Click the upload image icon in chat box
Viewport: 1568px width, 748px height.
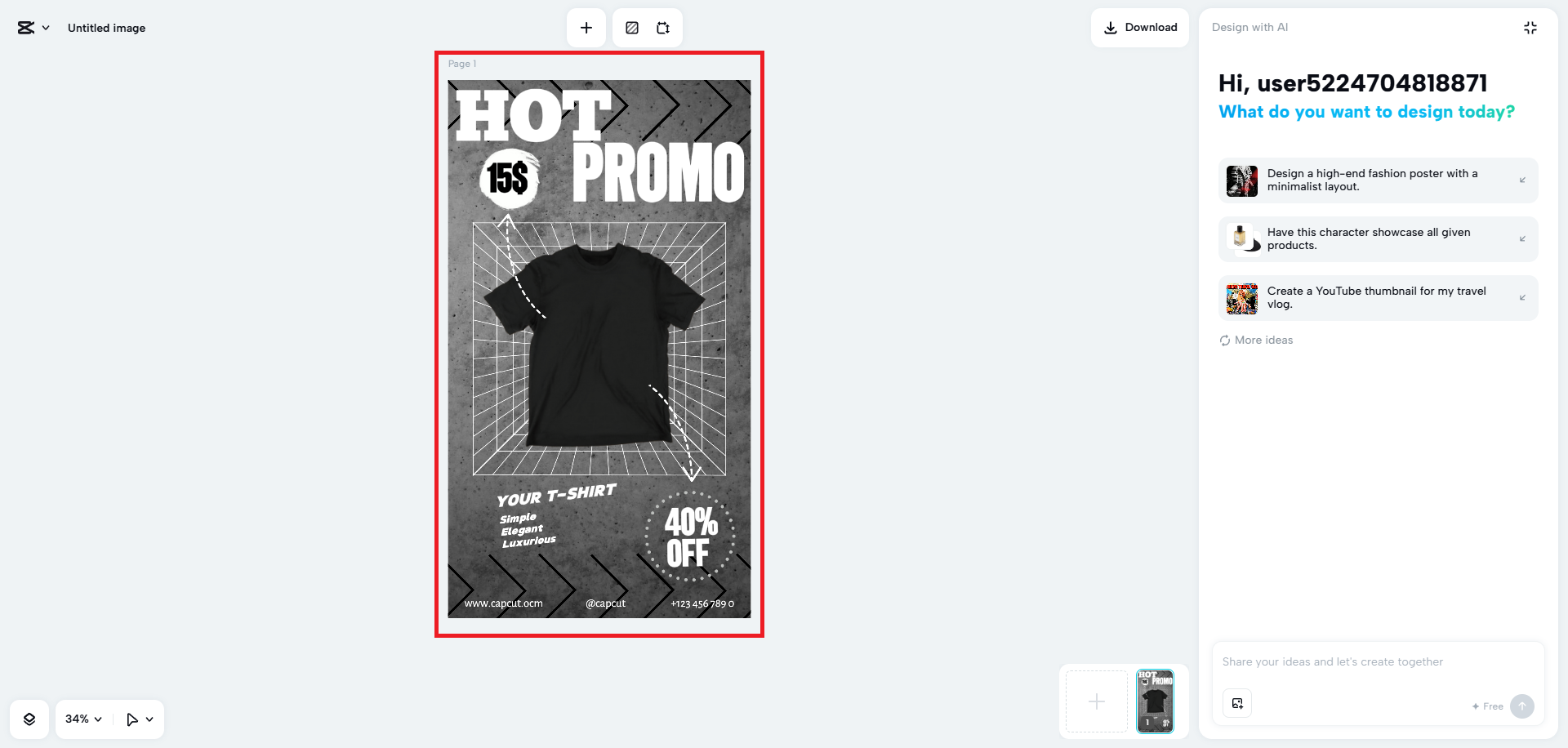(x=1237, y=704)
